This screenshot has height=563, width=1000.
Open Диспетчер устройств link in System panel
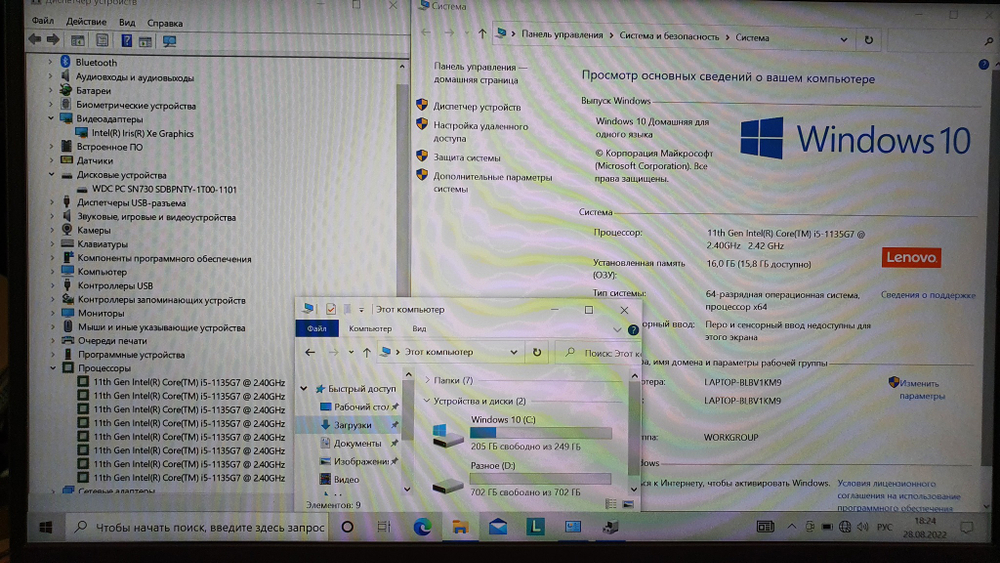(477, 107)
